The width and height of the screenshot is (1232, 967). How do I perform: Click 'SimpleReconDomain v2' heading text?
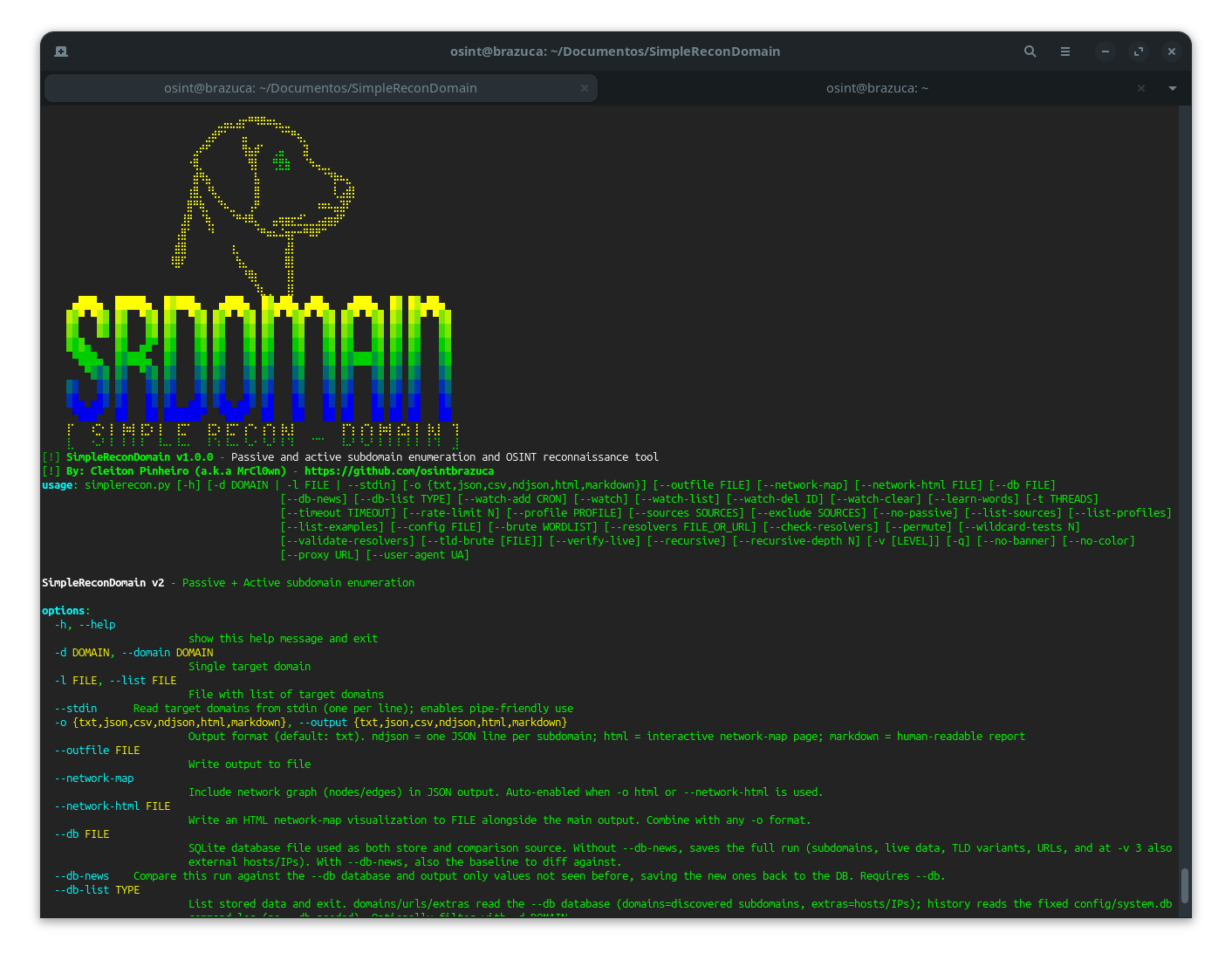103,583
